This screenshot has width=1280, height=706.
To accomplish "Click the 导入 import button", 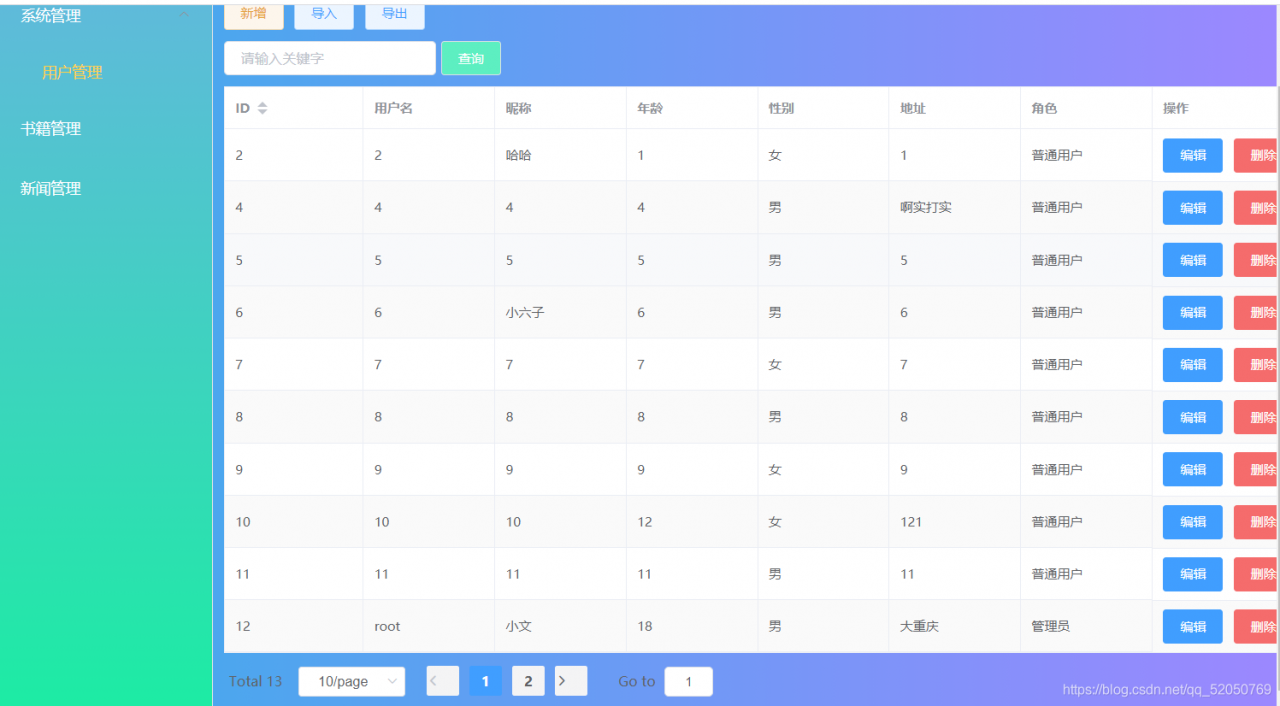I will pyautogui.click(x=323, y=15).
